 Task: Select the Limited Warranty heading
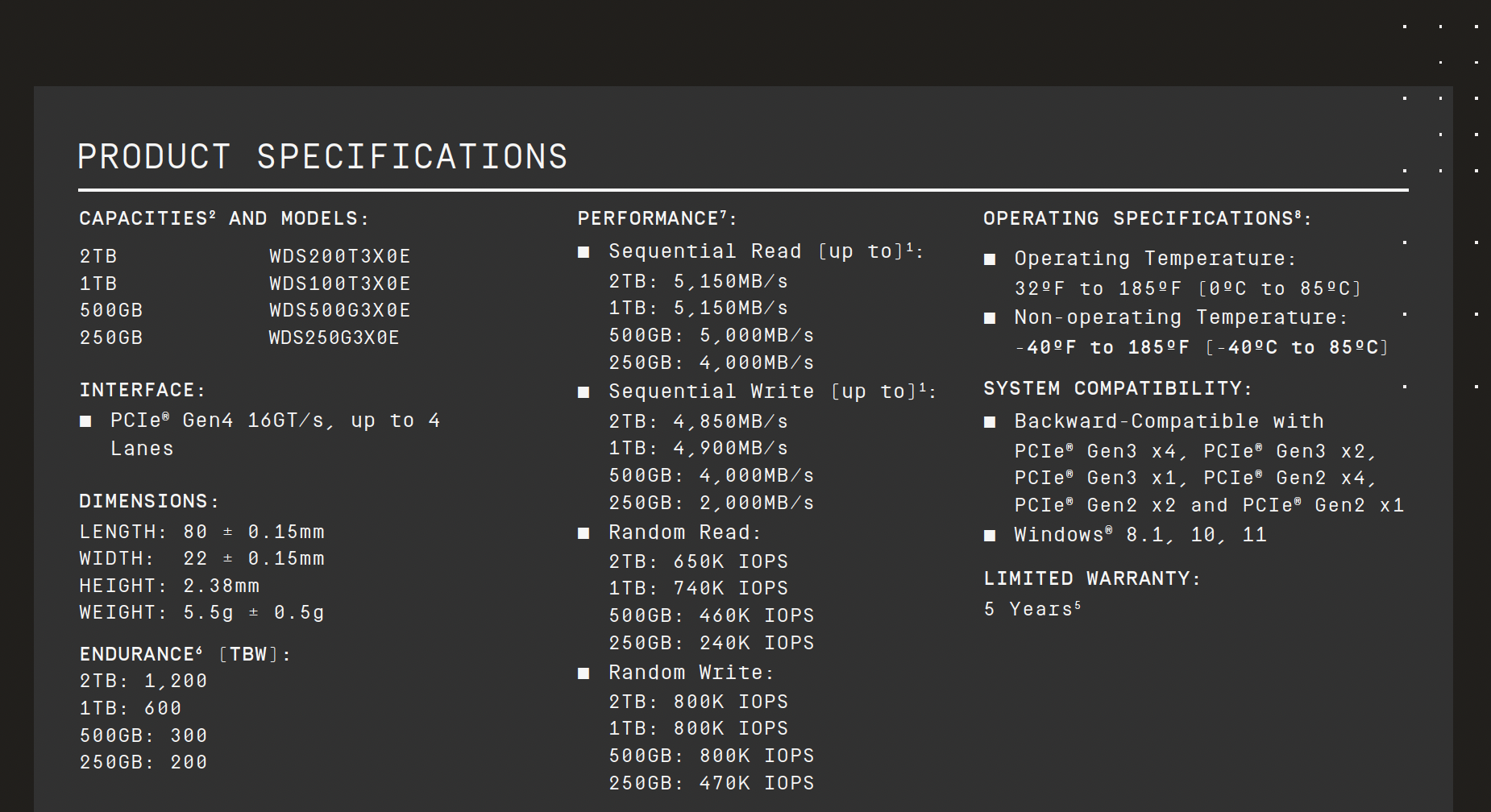tap(1091, 578)
